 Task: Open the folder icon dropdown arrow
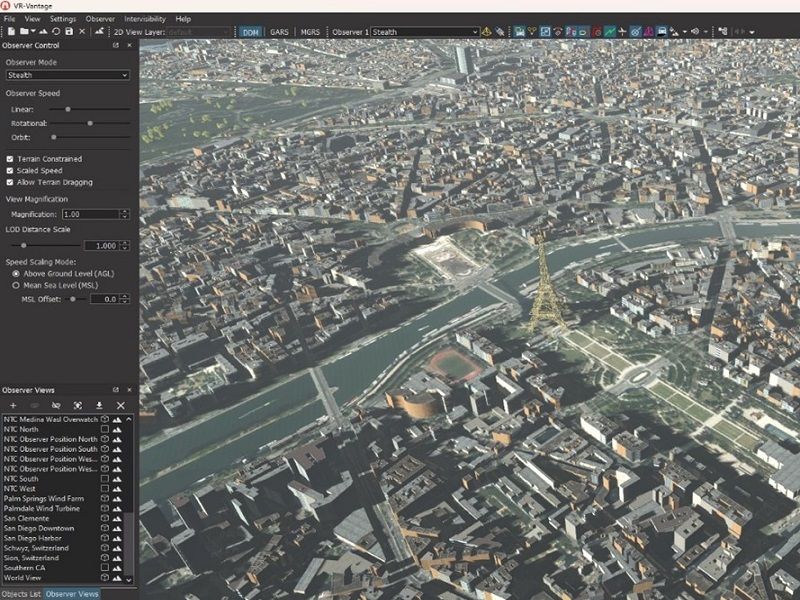(33, 32)
